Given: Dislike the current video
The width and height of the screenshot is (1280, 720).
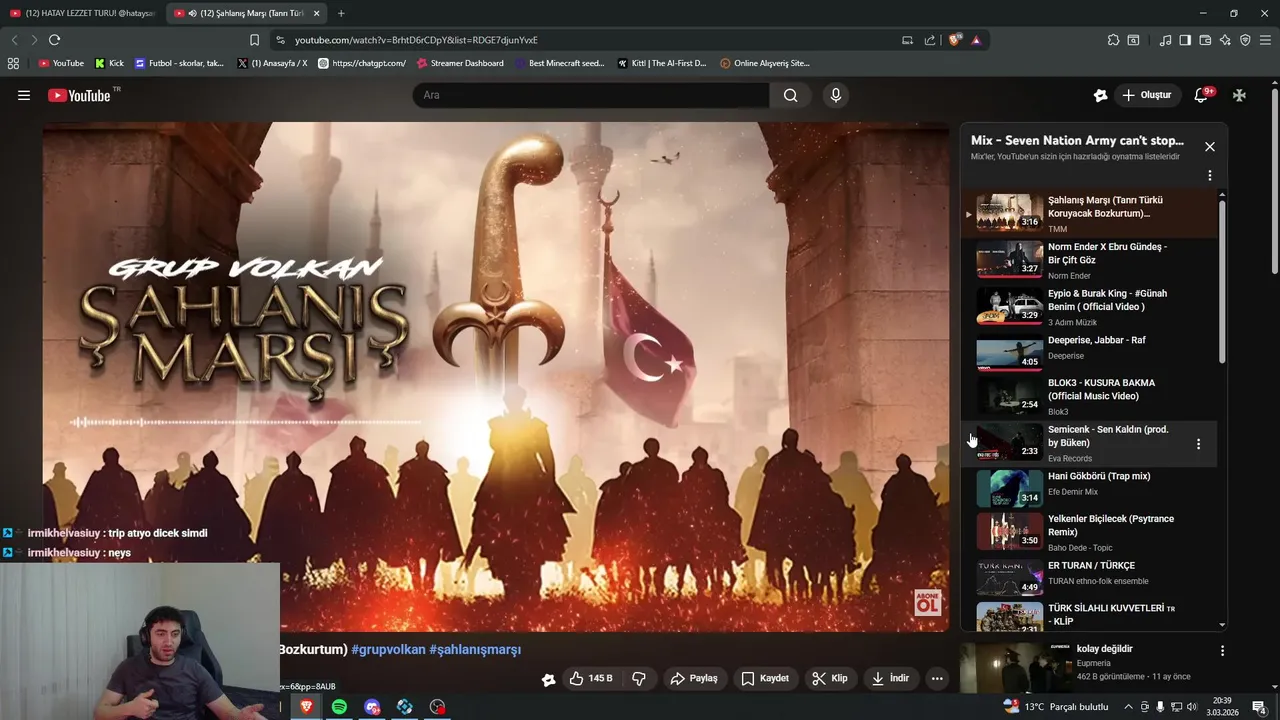Looking at the screenshot, I should coord(639,678).
